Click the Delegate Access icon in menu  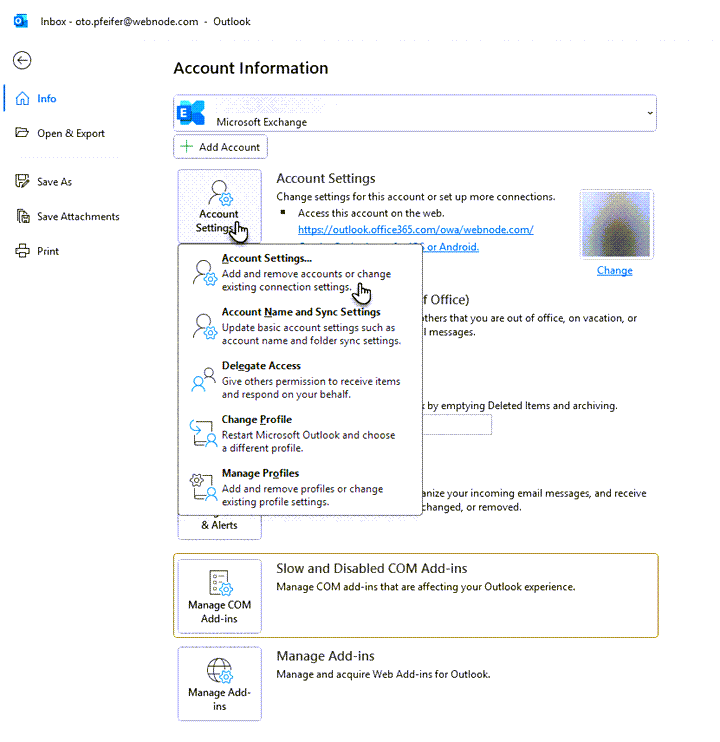204,380
